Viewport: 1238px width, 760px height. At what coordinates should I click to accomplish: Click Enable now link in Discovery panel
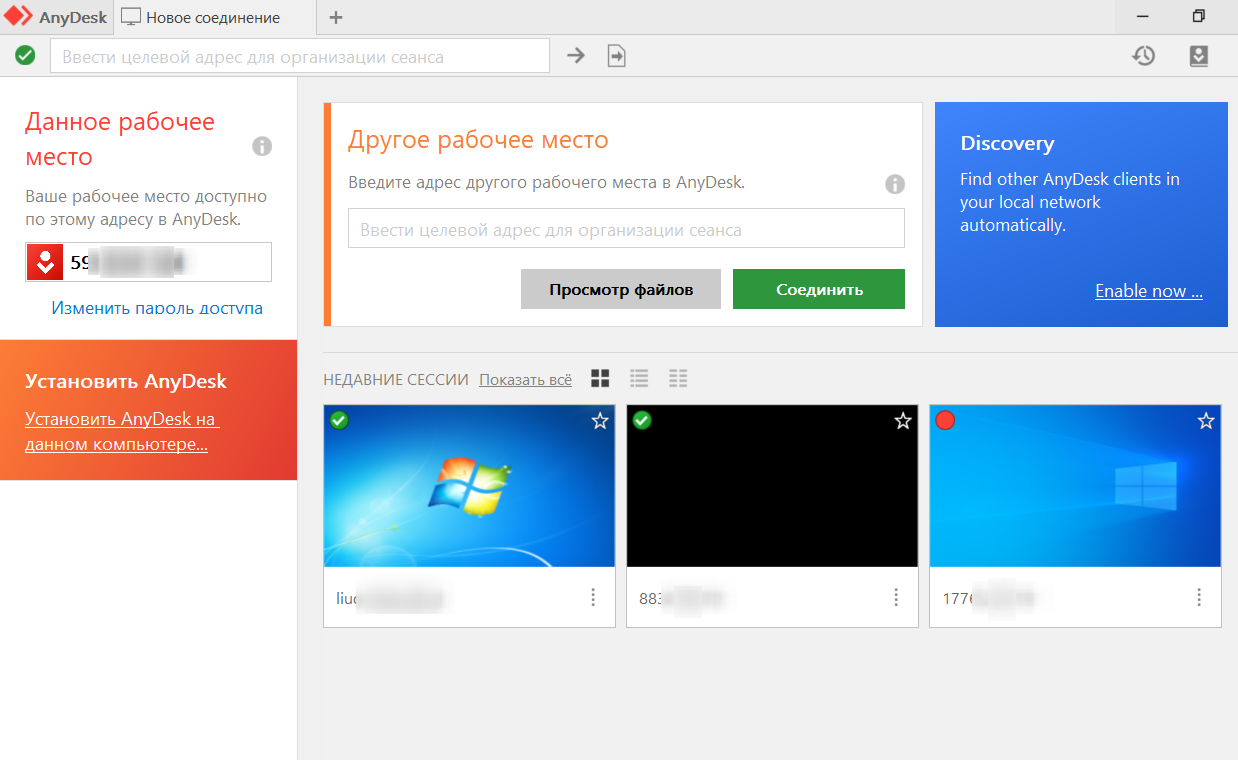click(1148, 291)
